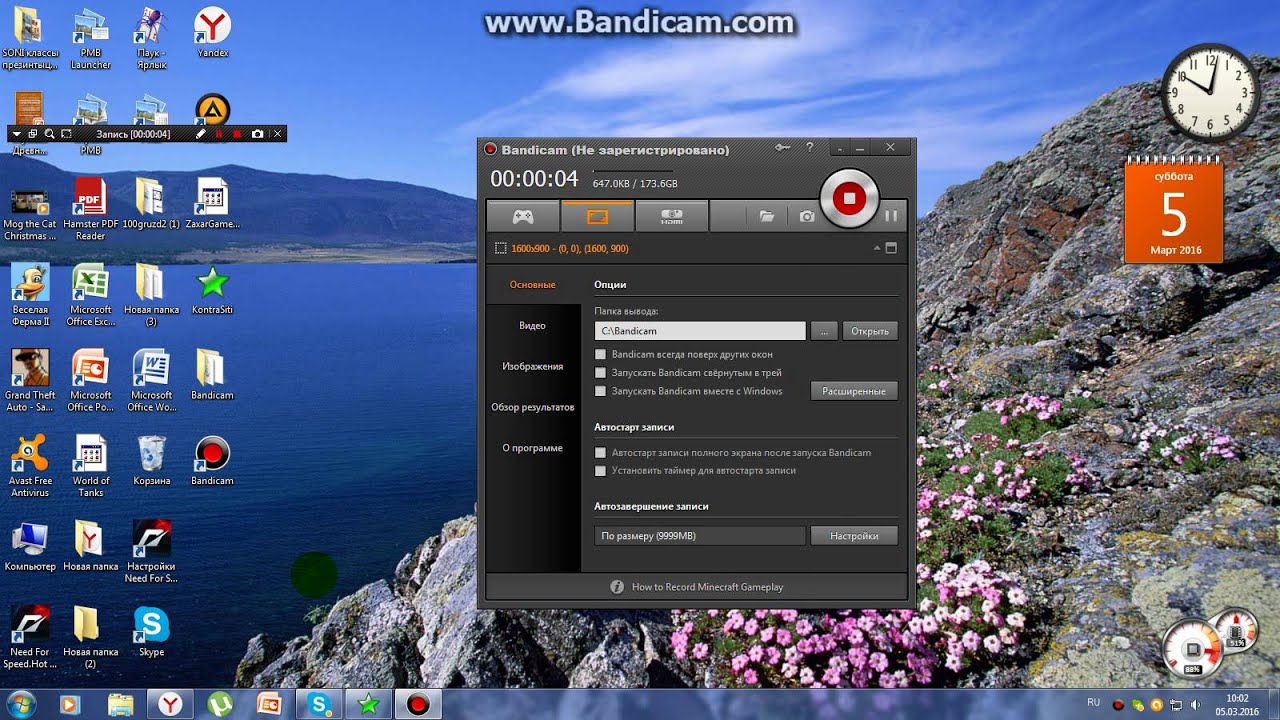Enable Установить таймер для автостарта записи
Viewport: 1280px width, 720px height.
coord(601,470)
